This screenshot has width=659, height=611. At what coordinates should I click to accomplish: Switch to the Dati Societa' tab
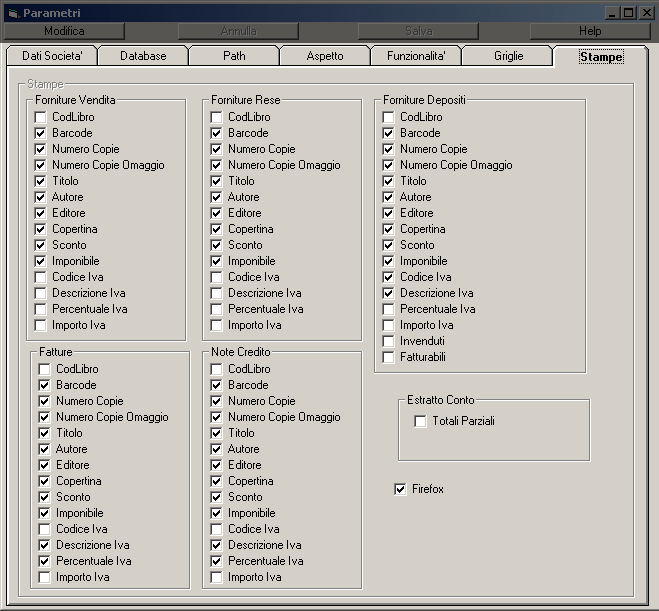pos(52,56)
